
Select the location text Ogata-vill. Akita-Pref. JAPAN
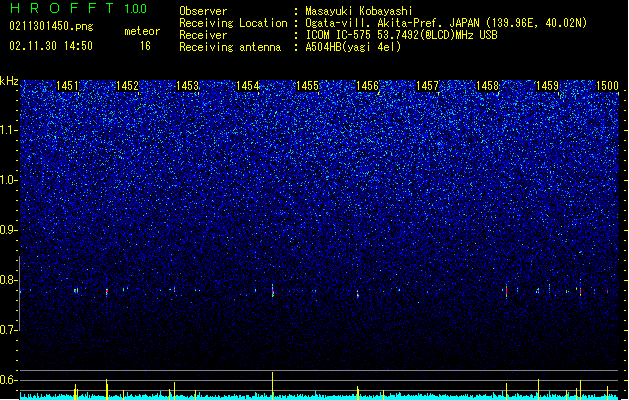(x=393, y=23)
